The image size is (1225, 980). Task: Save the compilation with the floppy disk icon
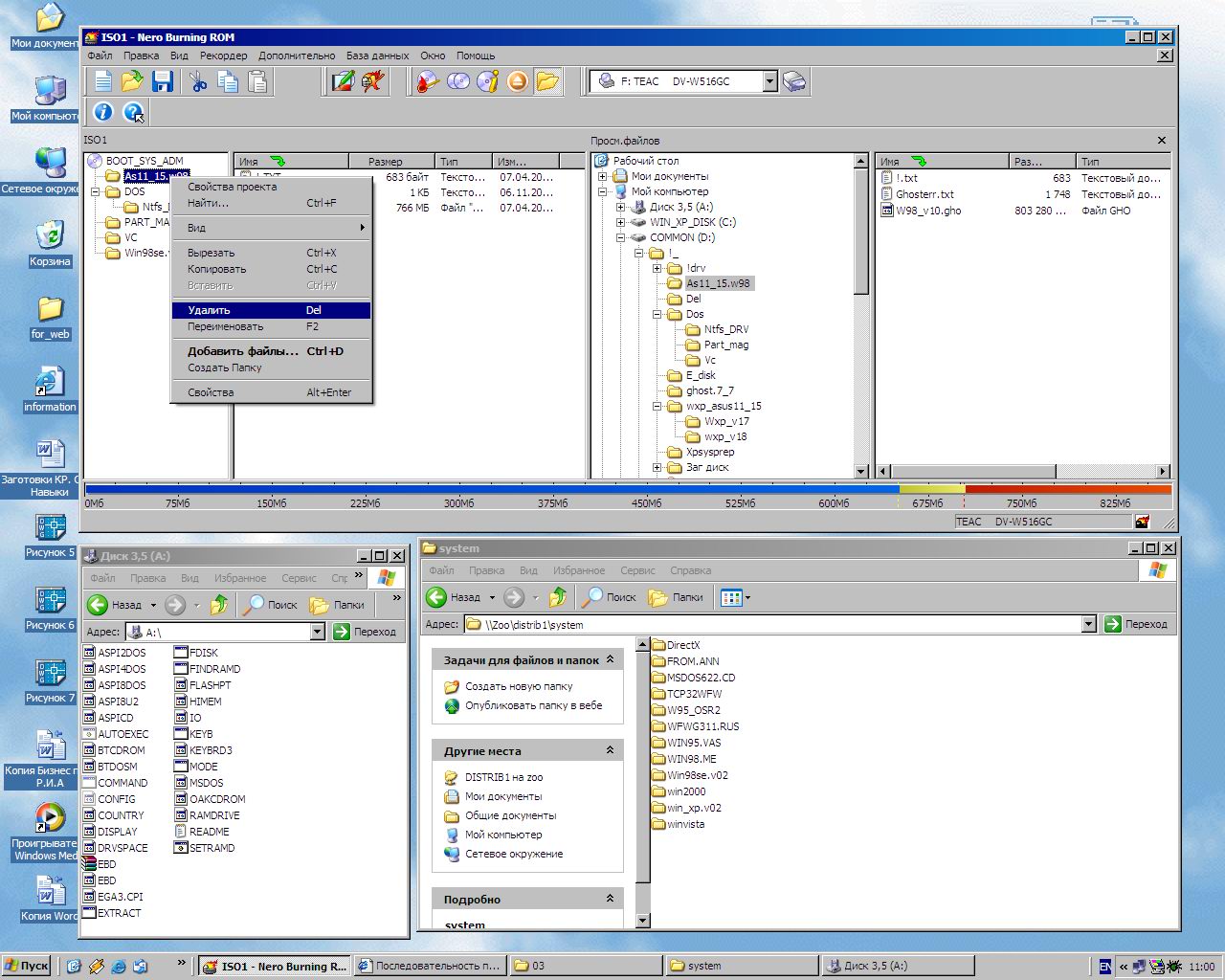162,81
